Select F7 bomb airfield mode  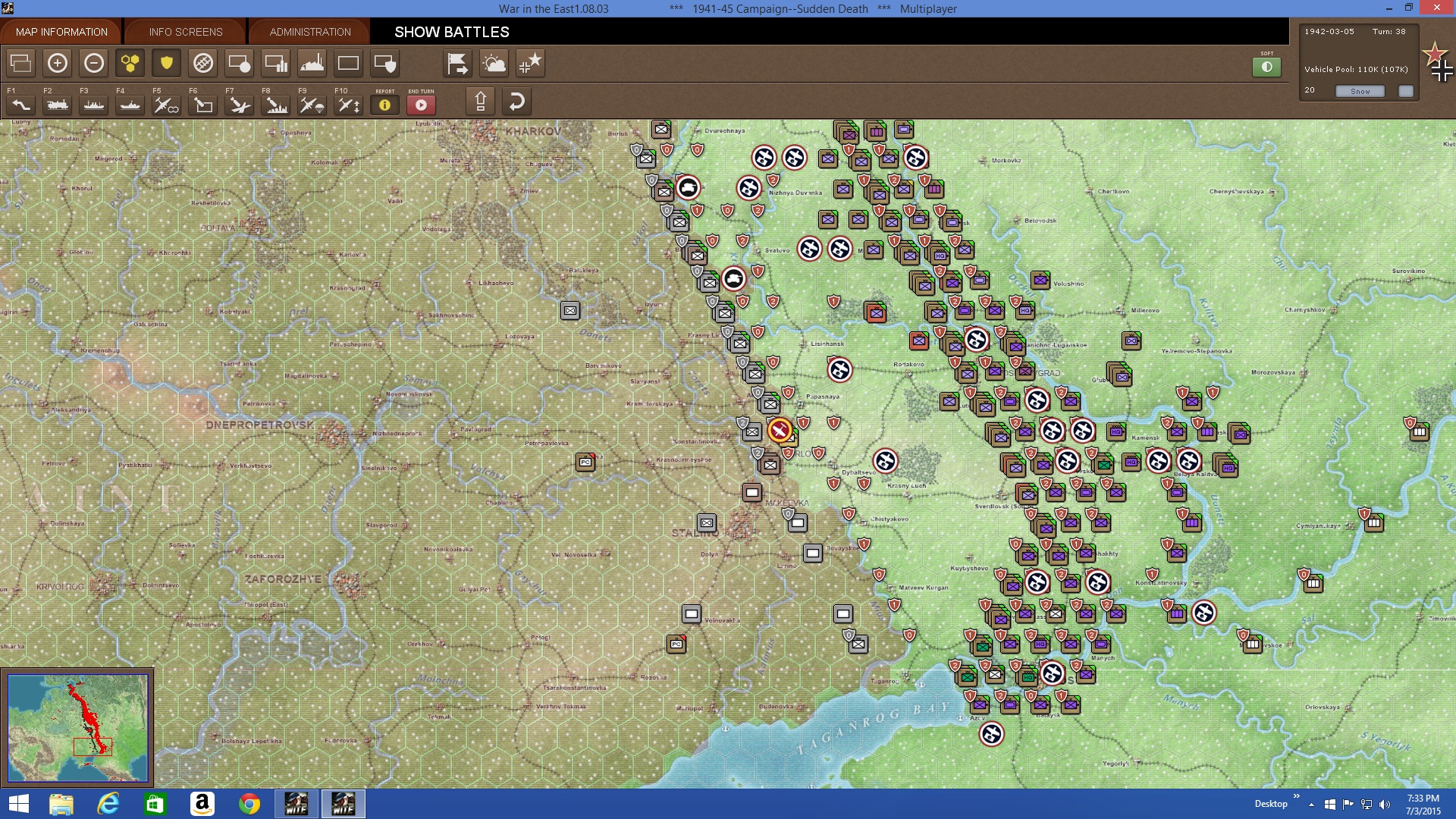point(240,104)
